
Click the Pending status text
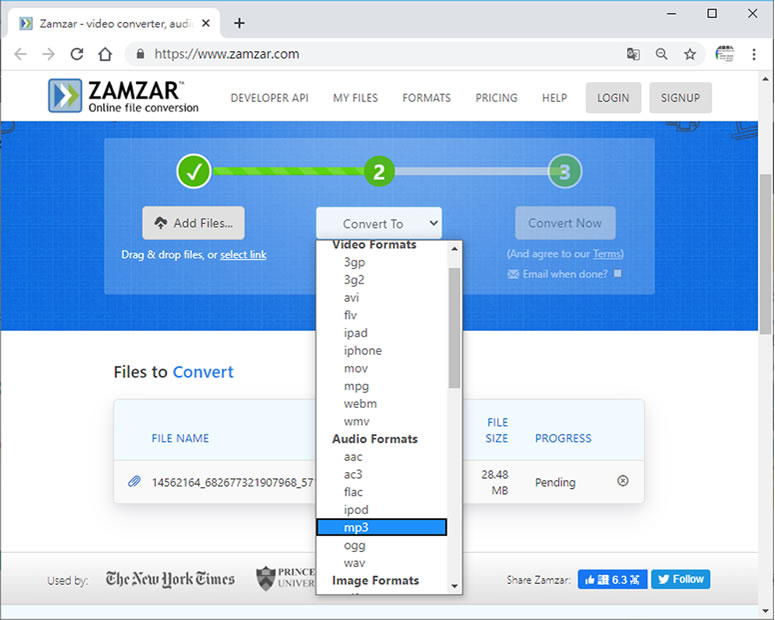pyautogui.click(x=555, y=482)
